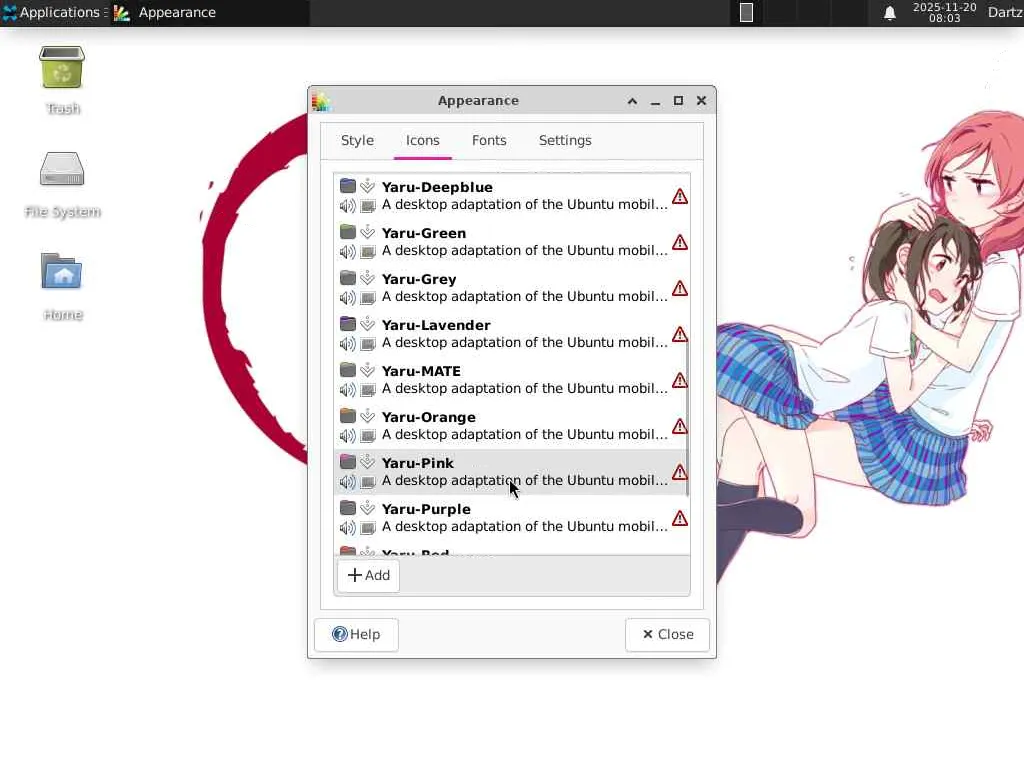Select the Yaru-Orange theme name
1024x768 pixels.
(x=428, y=417)
